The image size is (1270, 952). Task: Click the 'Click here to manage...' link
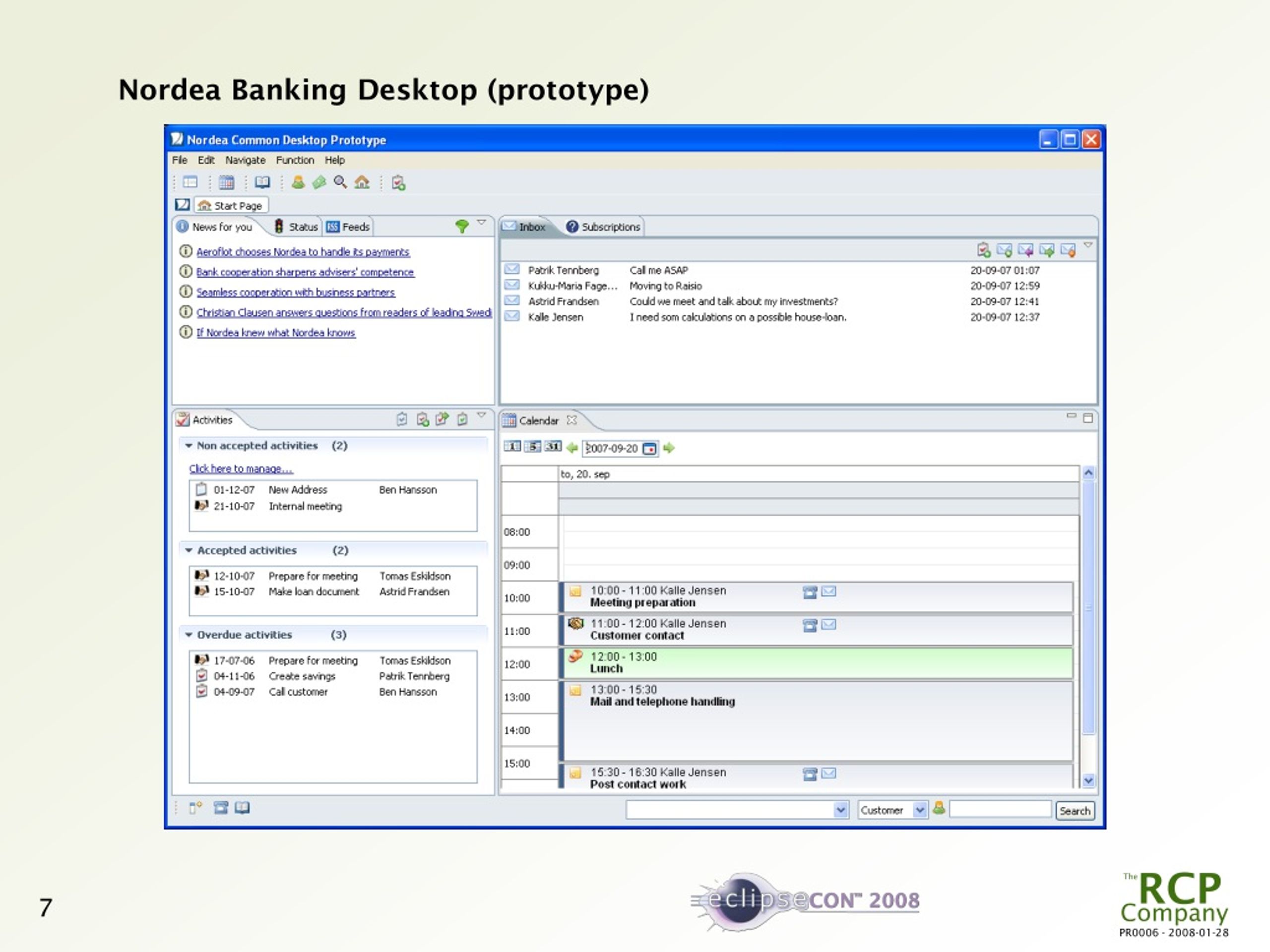pyautogui.click(x=241, y=469)
